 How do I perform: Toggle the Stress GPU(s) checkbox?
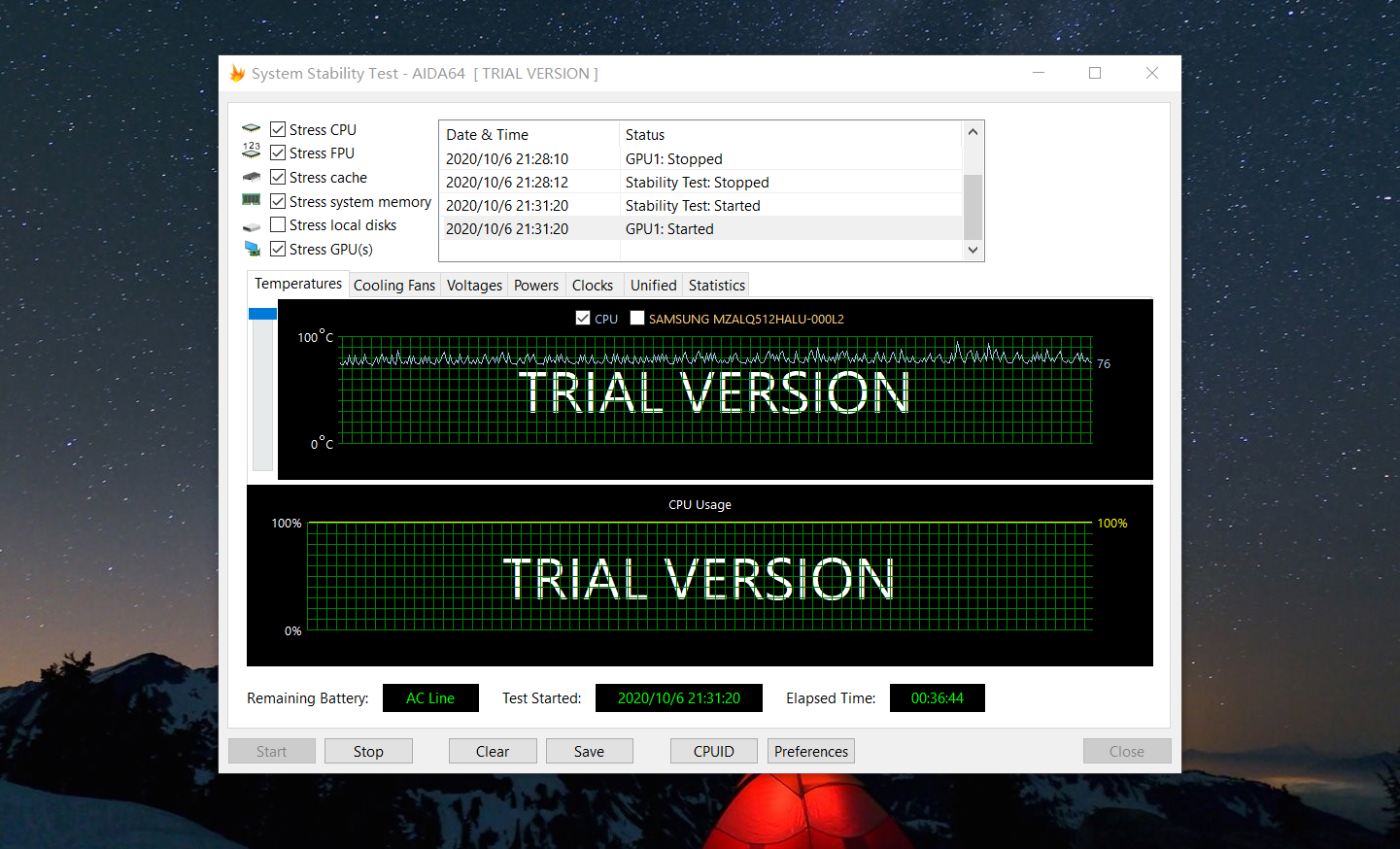pyautogui.click(x=278, y=249)
